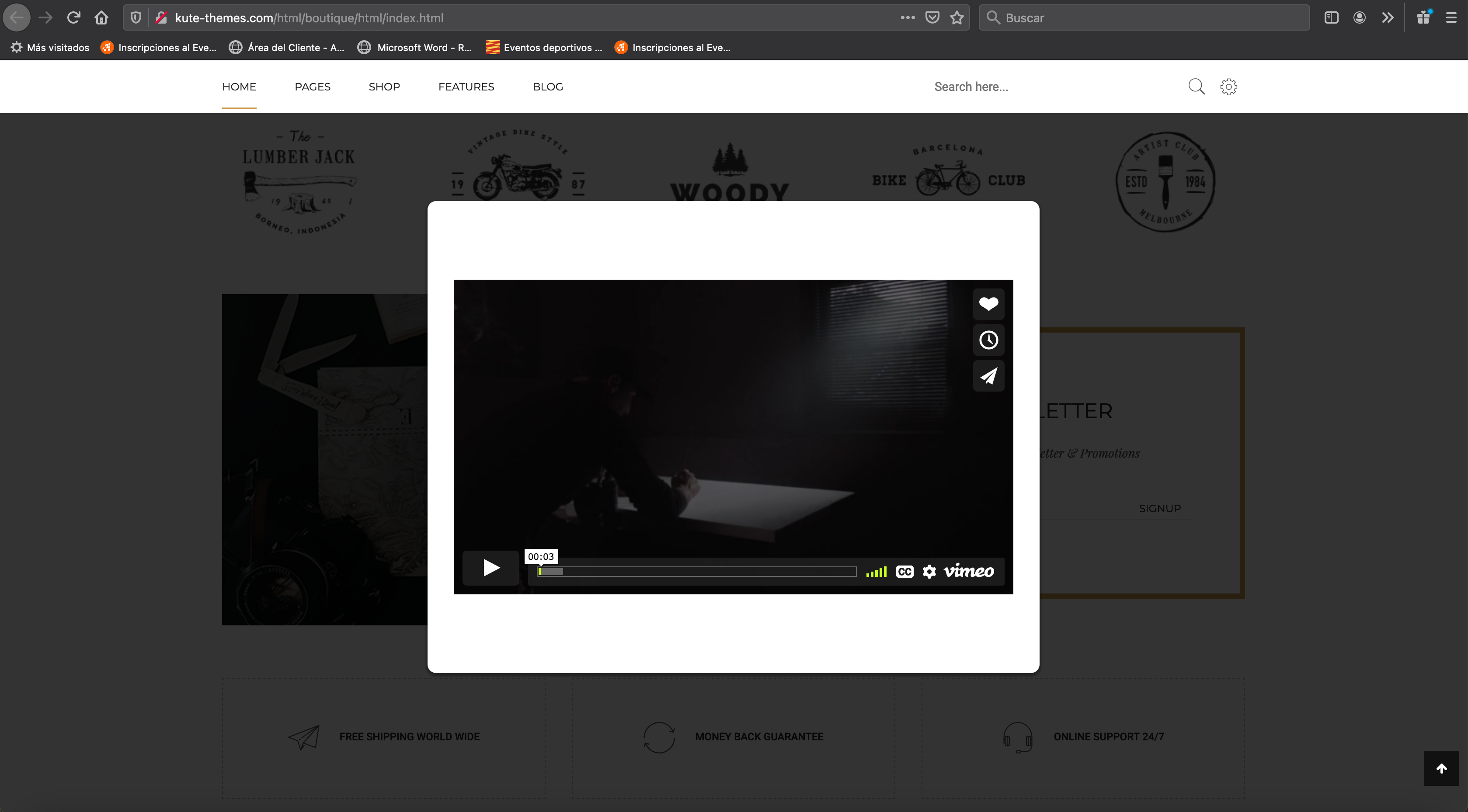Open 'Más visitados' bookmarks folder
Screen dimensions: 1468x812
point(50,47)
